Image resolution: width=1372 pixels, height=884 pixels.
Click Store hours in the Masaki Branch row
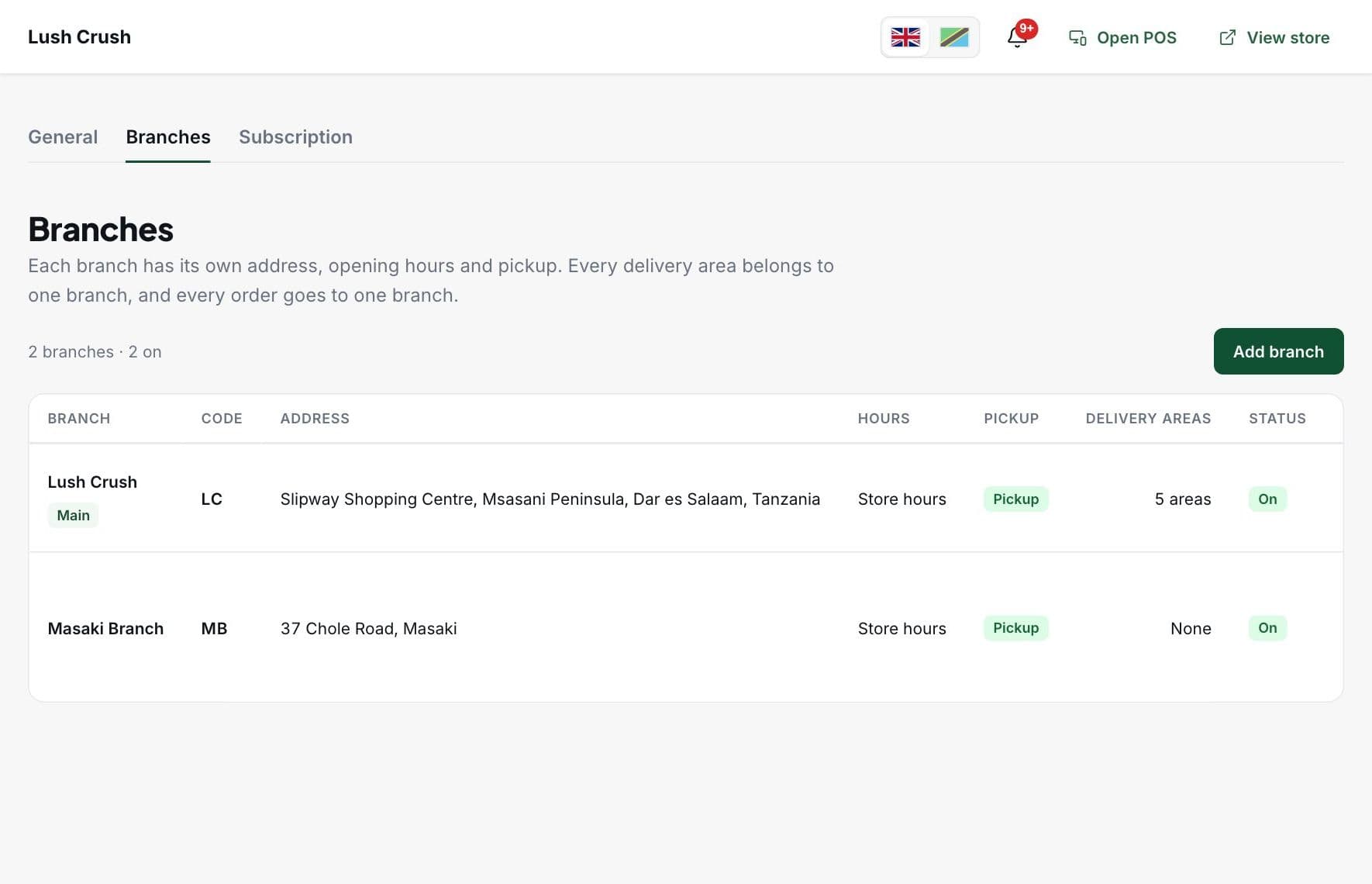[x=901, y=629]
